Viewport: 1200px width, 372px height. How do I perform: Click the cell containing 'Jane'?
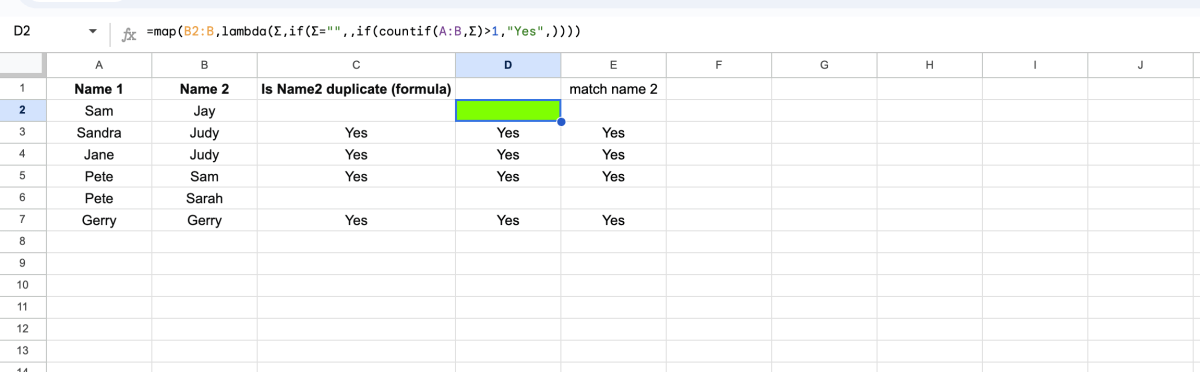(99, 155)
